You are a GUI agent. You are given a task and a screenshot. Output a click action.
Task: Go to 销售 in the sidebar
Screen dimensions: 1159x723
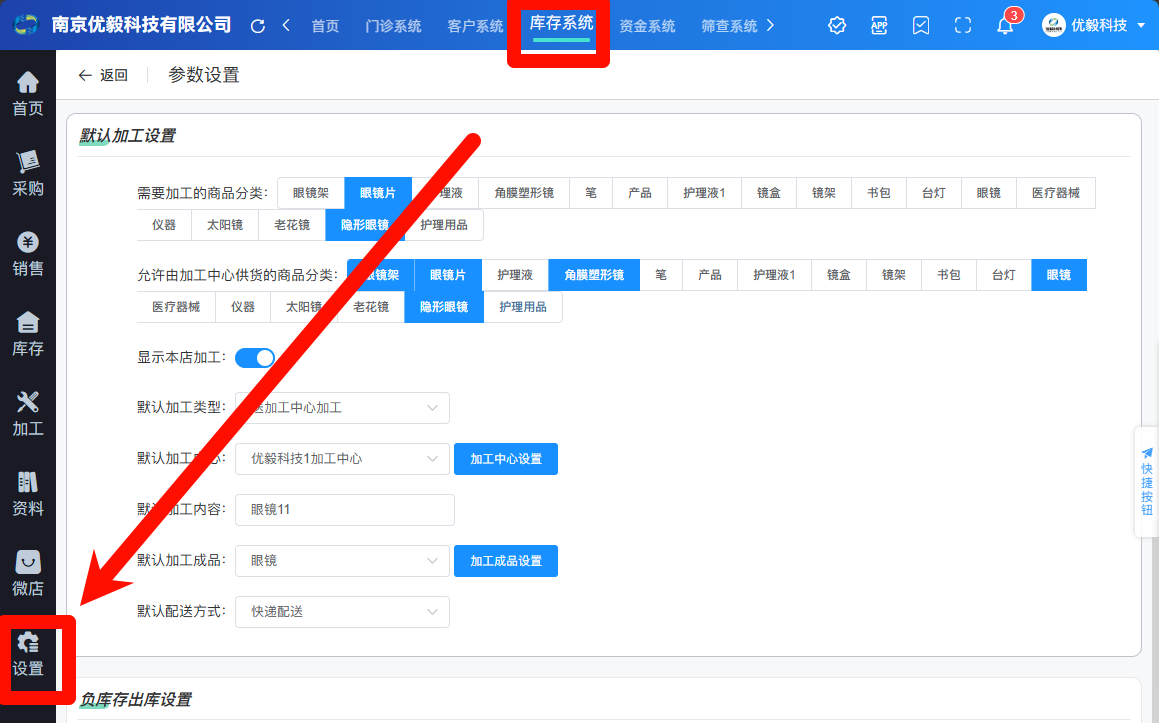point(28,253)
